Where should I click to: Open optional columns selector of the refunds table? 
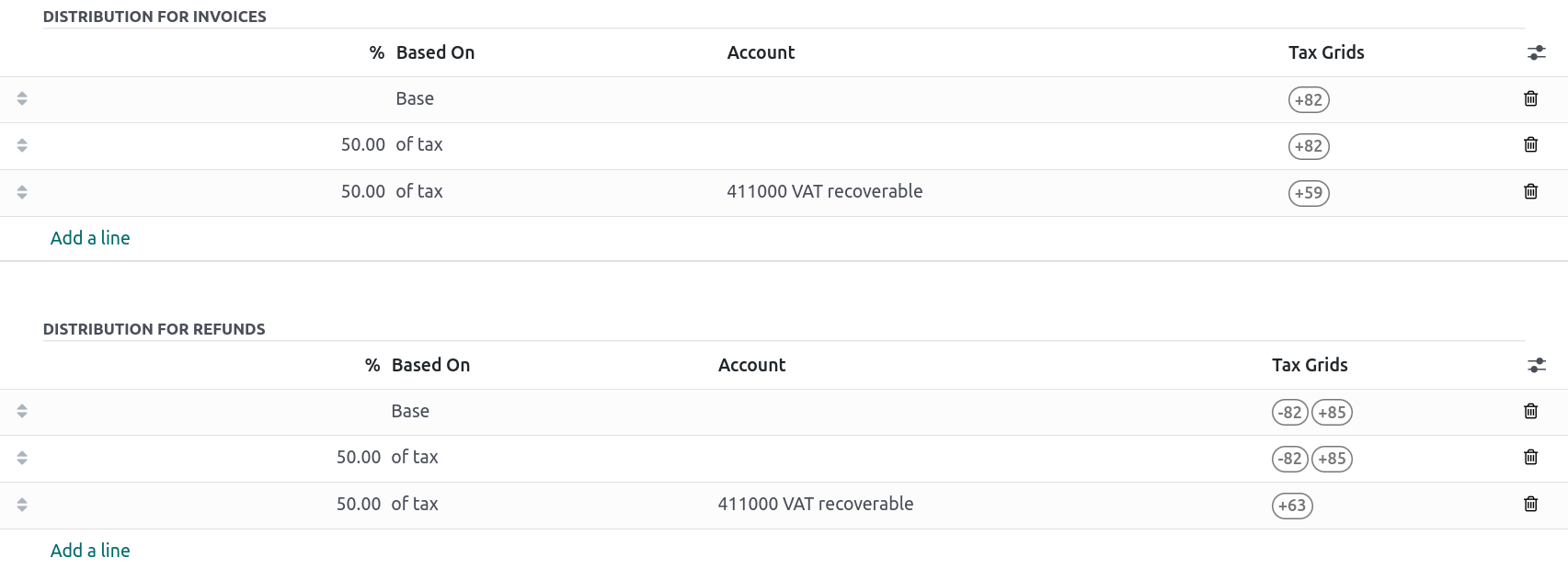point(1537,364)
